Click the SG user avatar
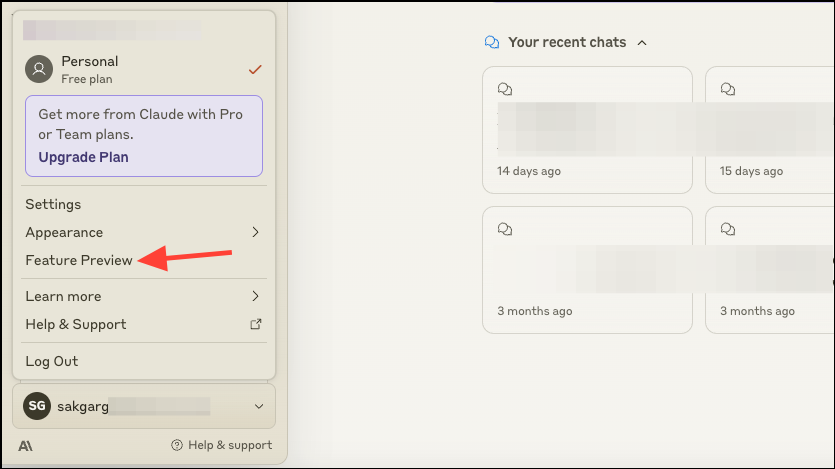Screen dimensions: 835x469 pos(37,406)
